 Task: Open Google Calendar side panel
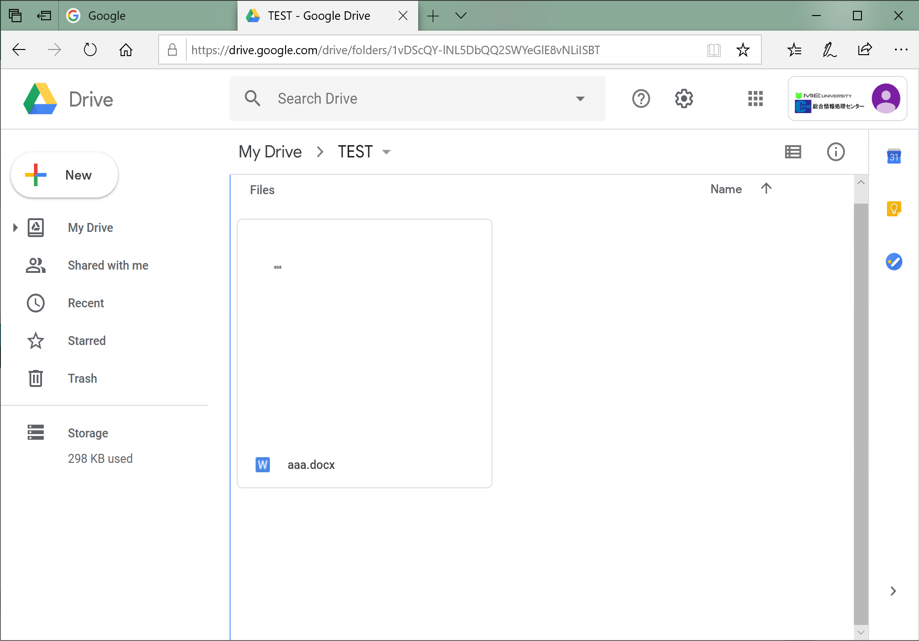click(894, 157)
